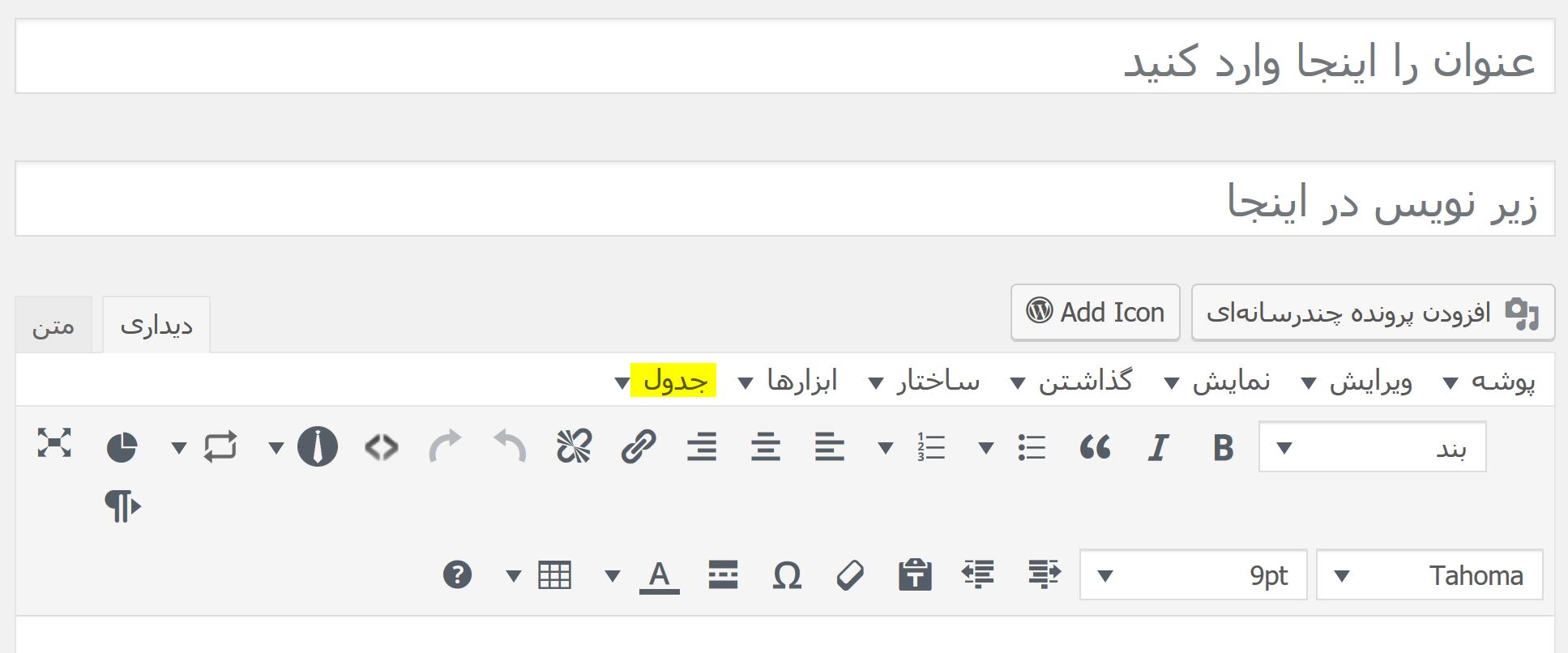Click the add media files button
This screenshot has width=1568, height=653.
click(1373, 313)
